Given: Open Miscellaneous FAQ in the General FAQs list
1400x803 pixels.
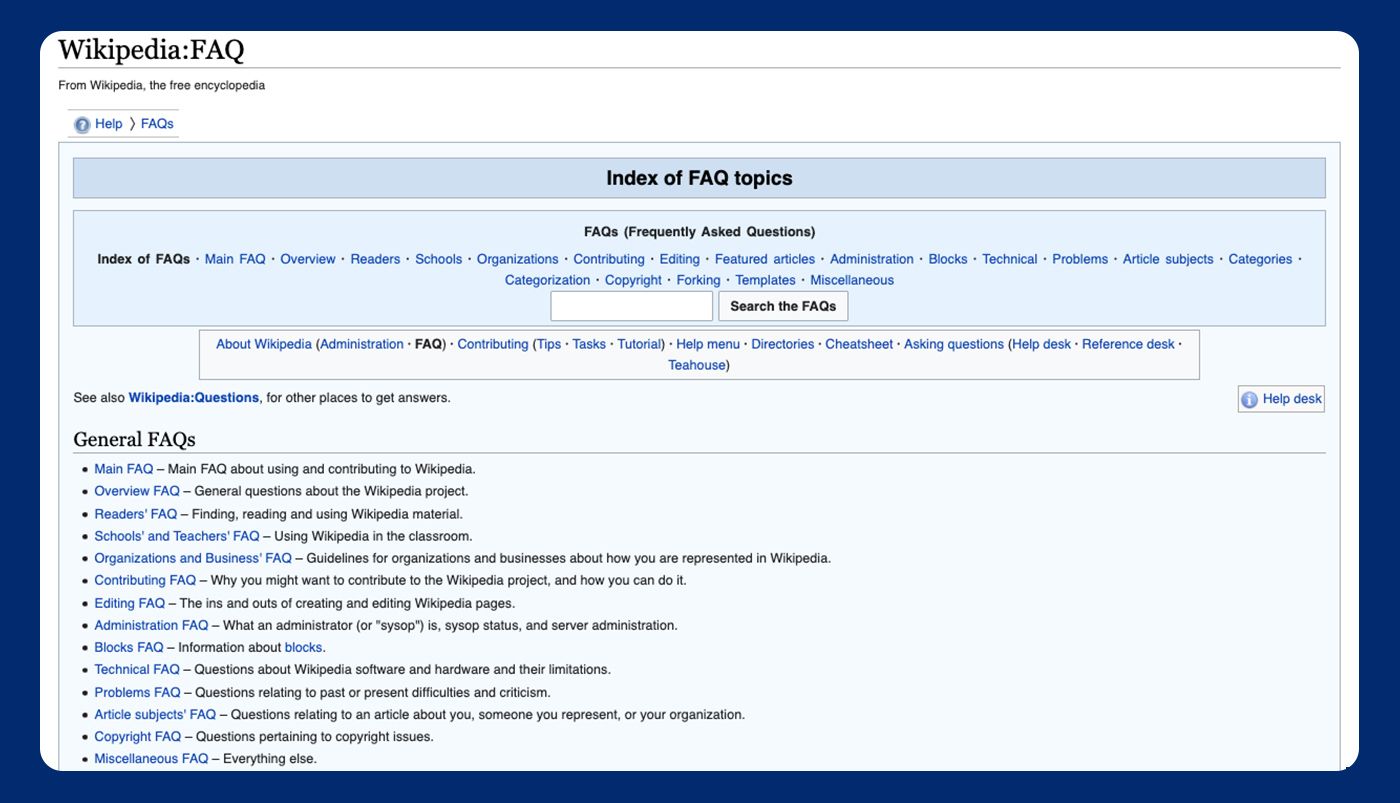Looking at the screenshot, I should [151, 759].
